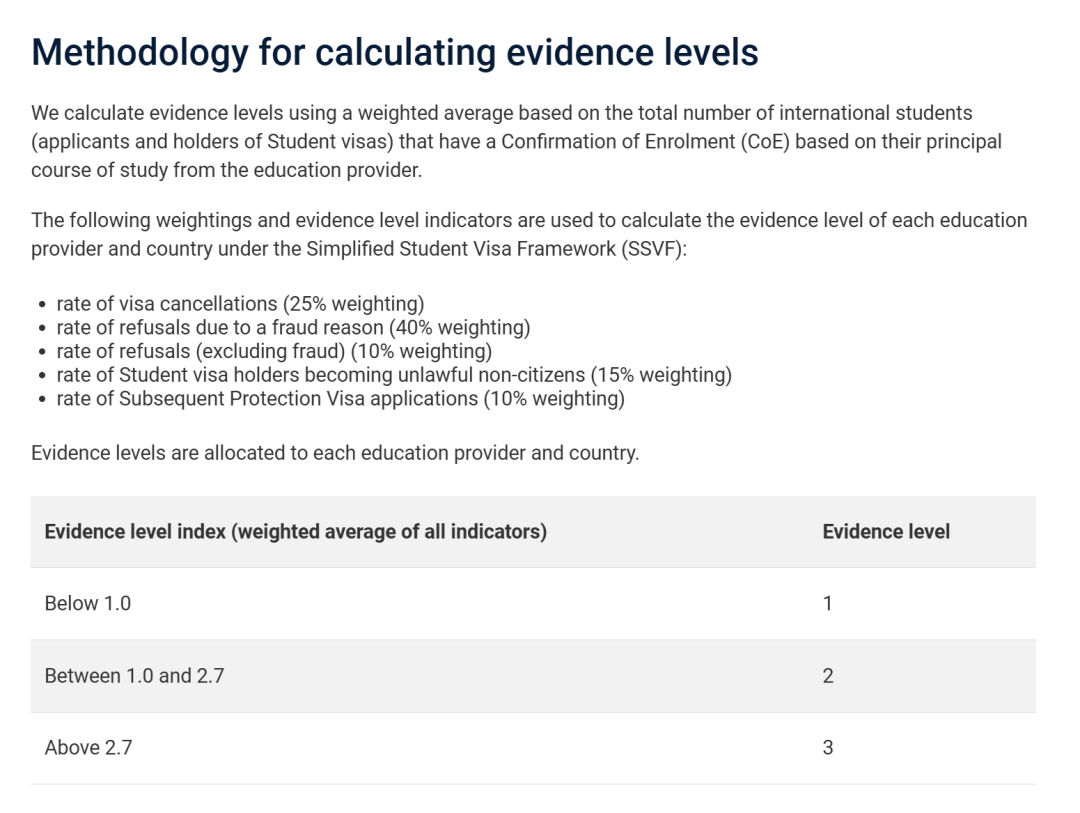1080x813 pixels.
Task: Click 'Simplified Student Visa Framework (SSVF)' text
Action: 478,249
